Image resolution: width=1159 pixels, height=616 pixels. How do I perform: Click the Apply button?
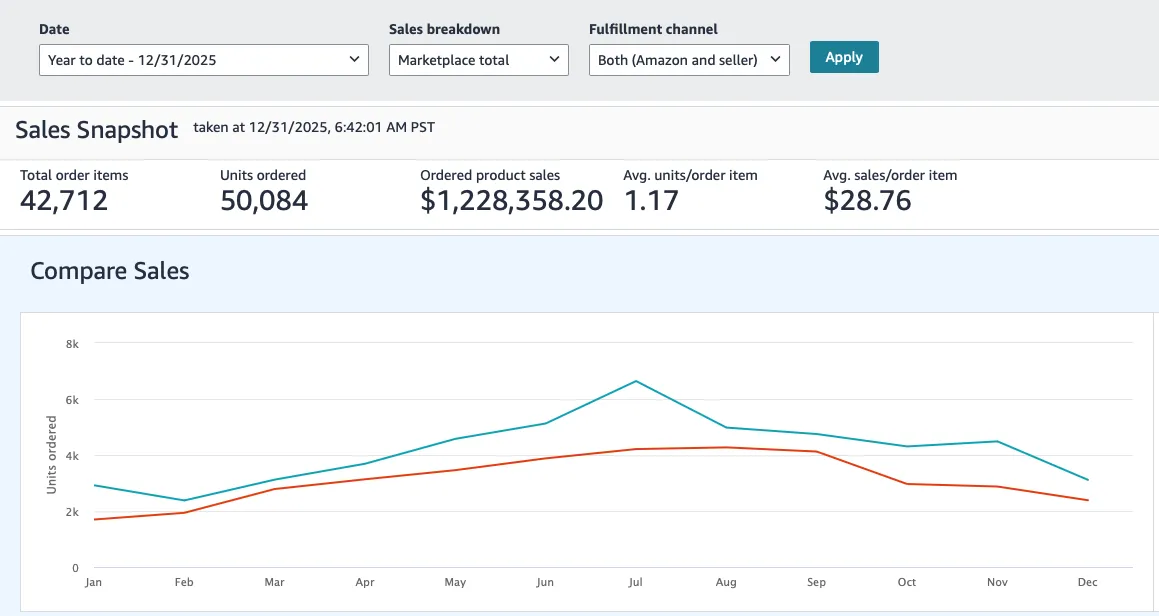843,57
